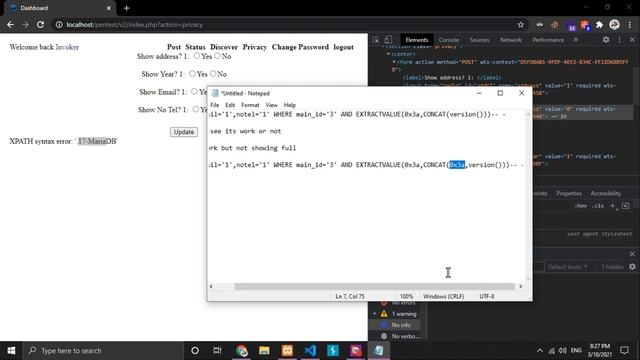Toggle the .cls class editor

point(598,206)
